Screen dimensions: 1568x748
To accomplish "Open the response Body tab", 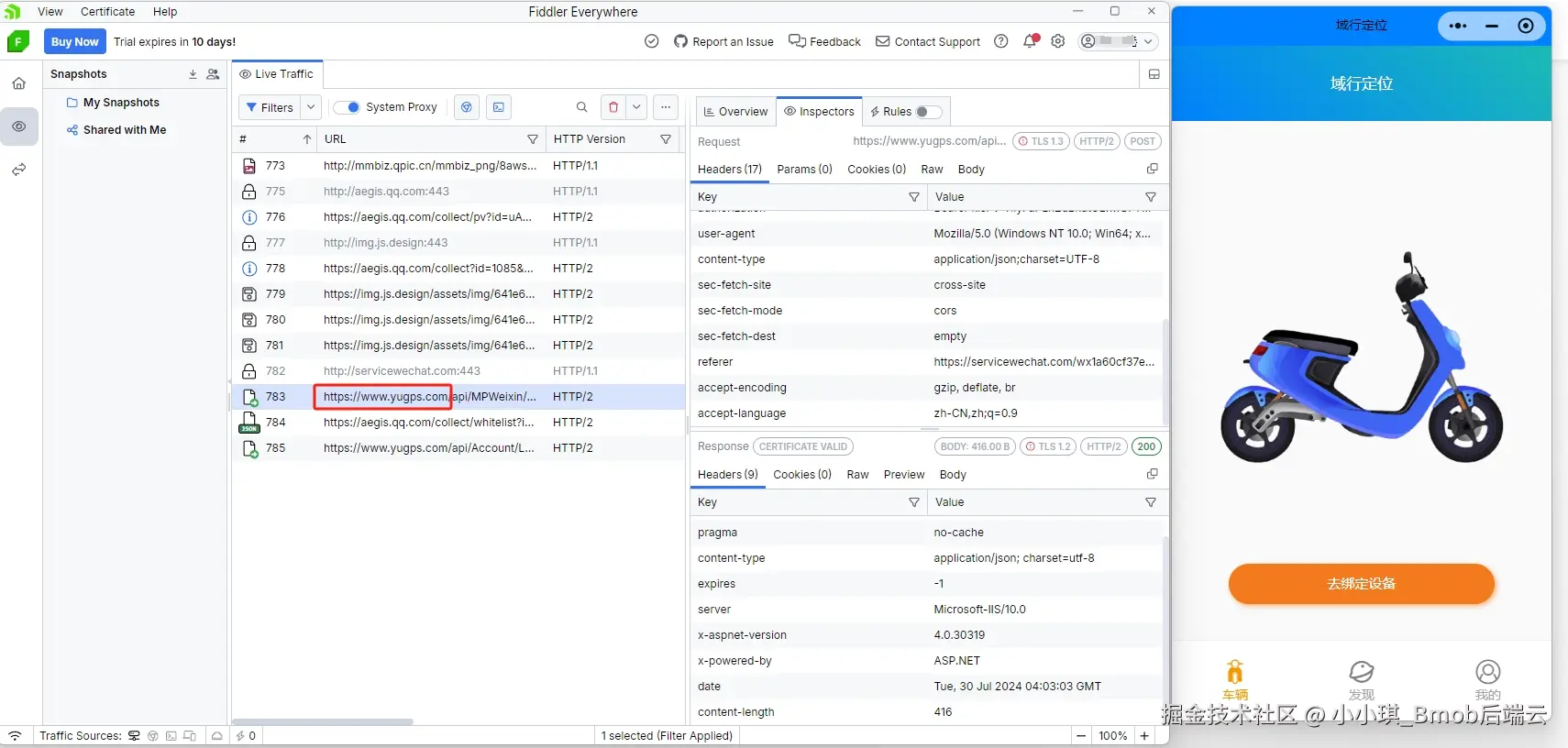I will tap(953, 475).
